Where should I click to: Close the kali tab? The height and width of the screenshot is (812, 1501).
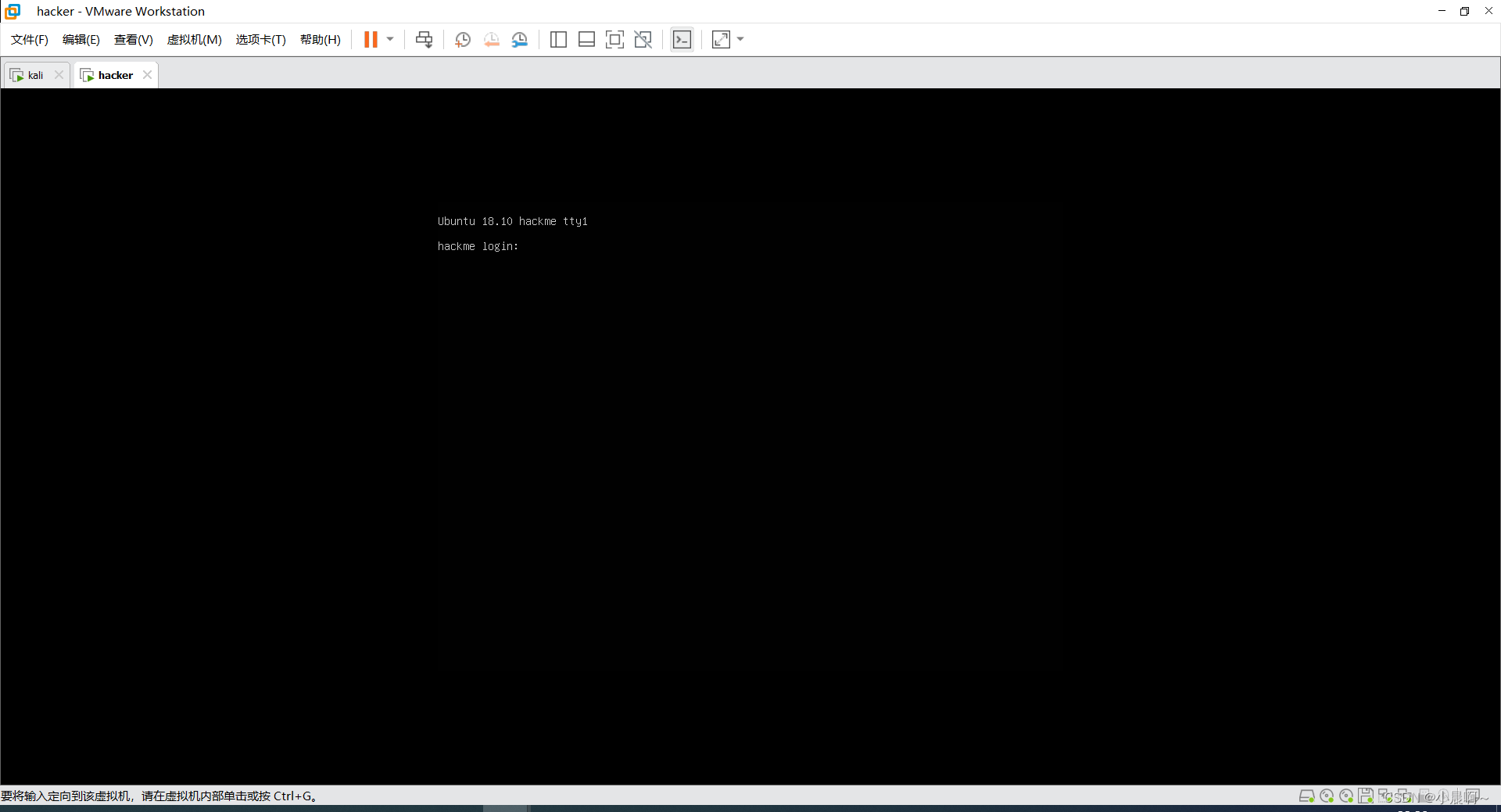click(x=59, y=75)
